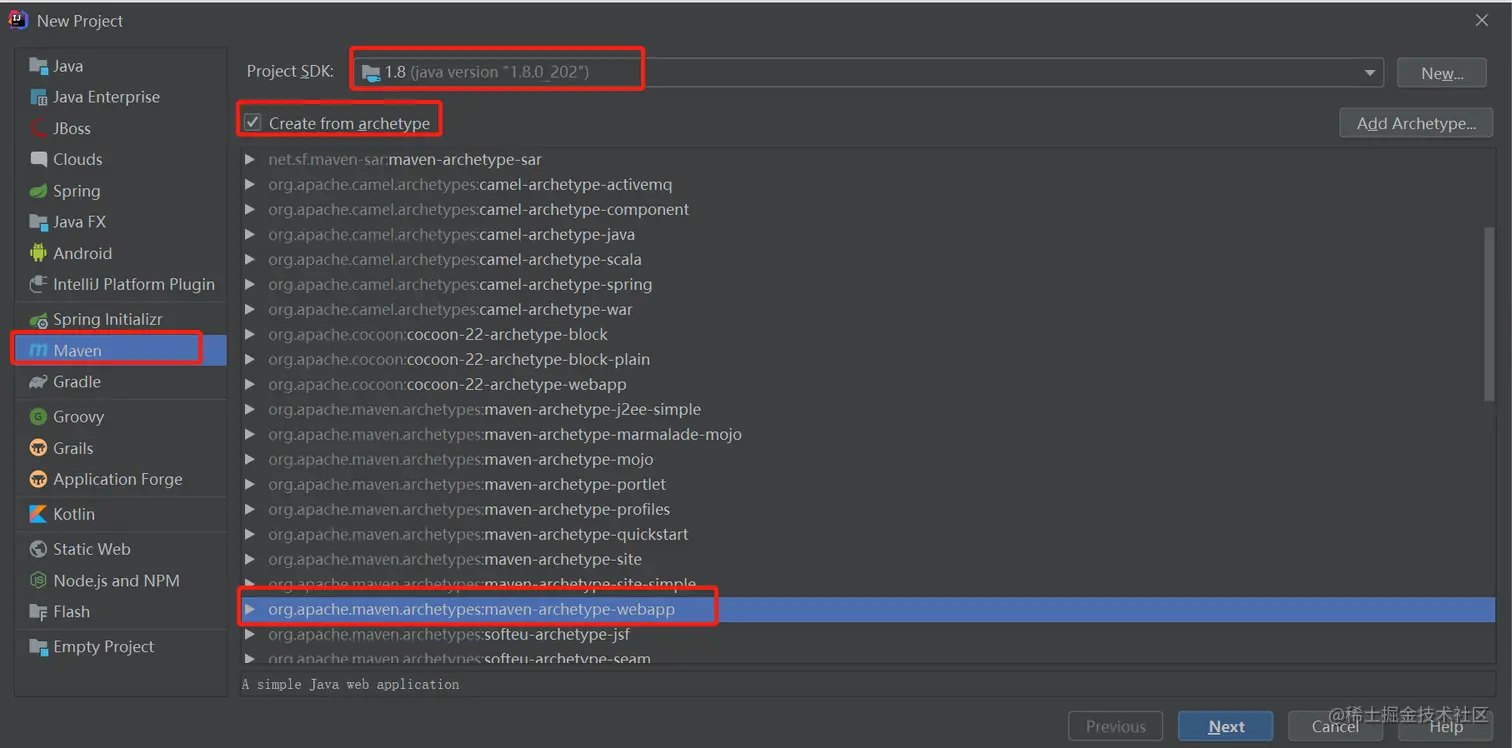
Task: Open Help from the dialog
Action: (1446, 727)
